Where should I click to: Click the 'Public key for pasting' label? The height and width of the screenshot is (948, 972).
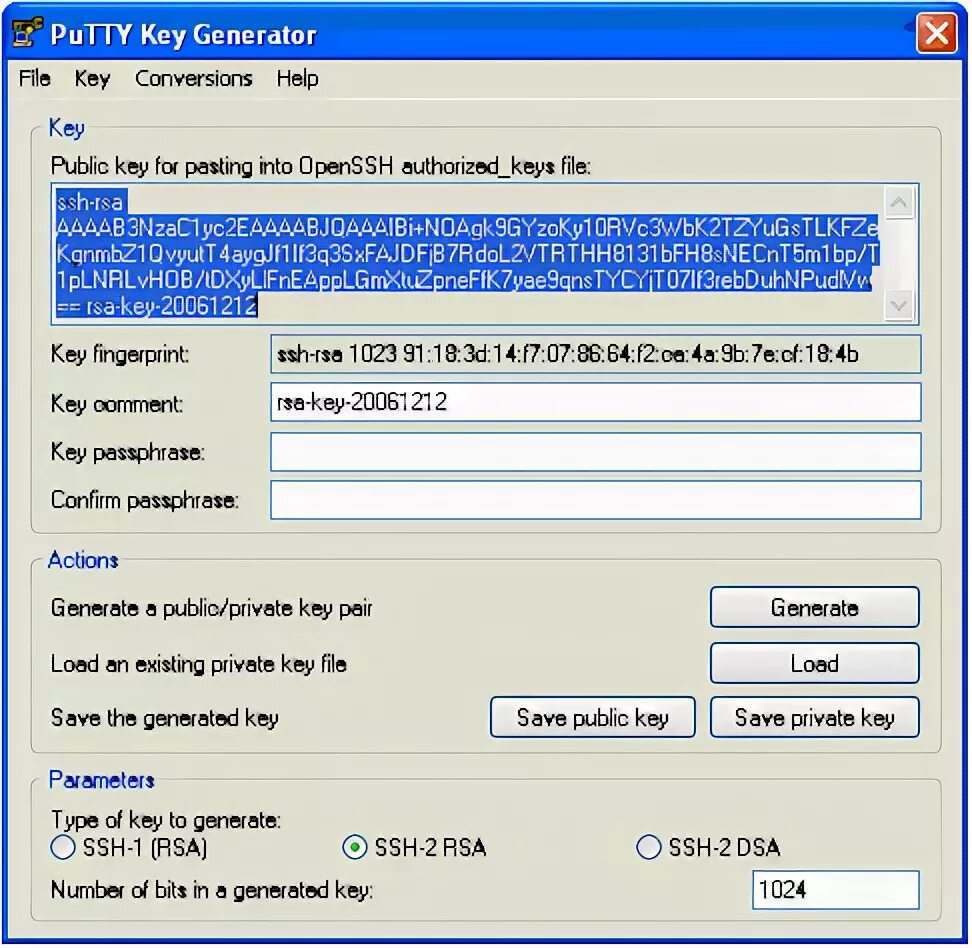(x=320, y=166)
